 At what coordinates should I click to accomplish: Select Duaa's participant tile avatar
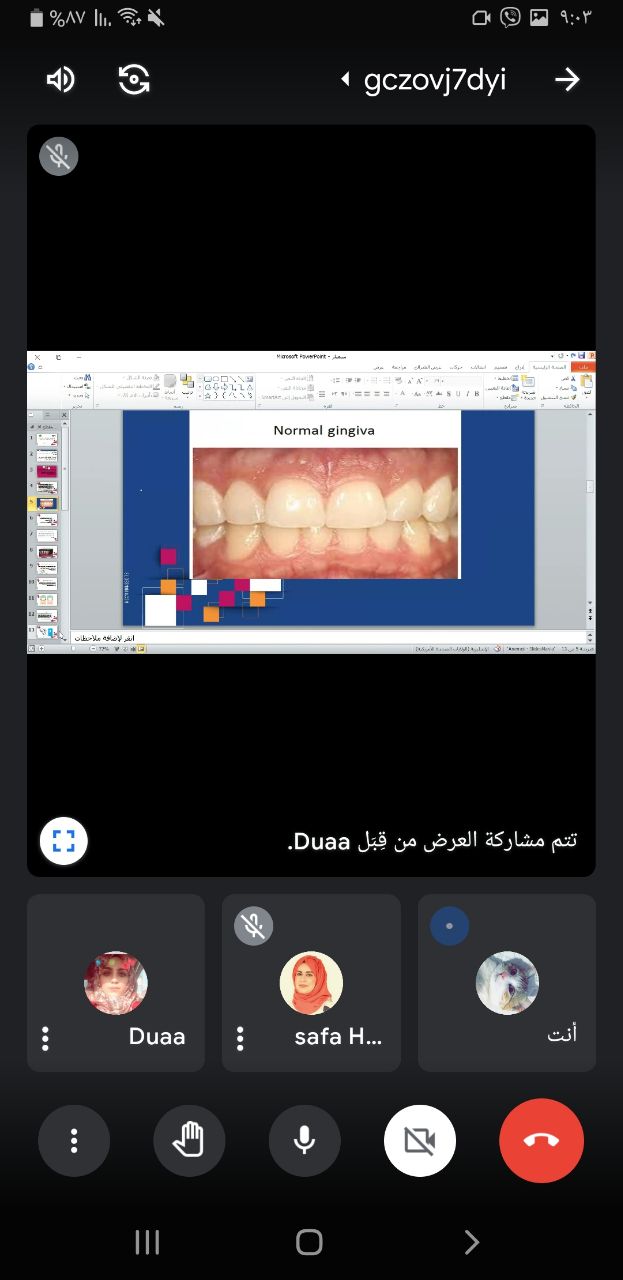pyautogui.click(x=116, y=983)
